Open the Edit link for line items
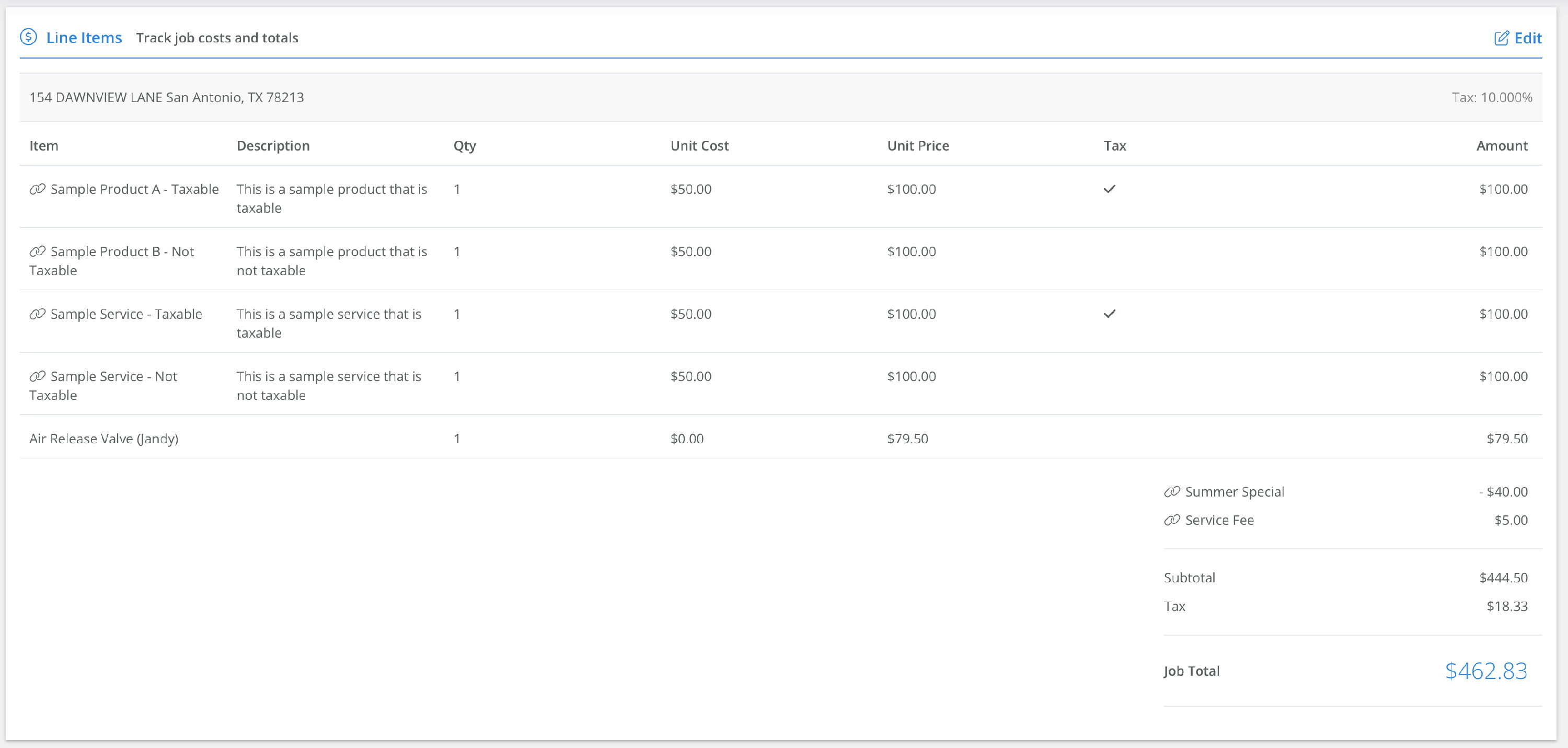Screen dimensions: 1568x748 pos(1527,38)
